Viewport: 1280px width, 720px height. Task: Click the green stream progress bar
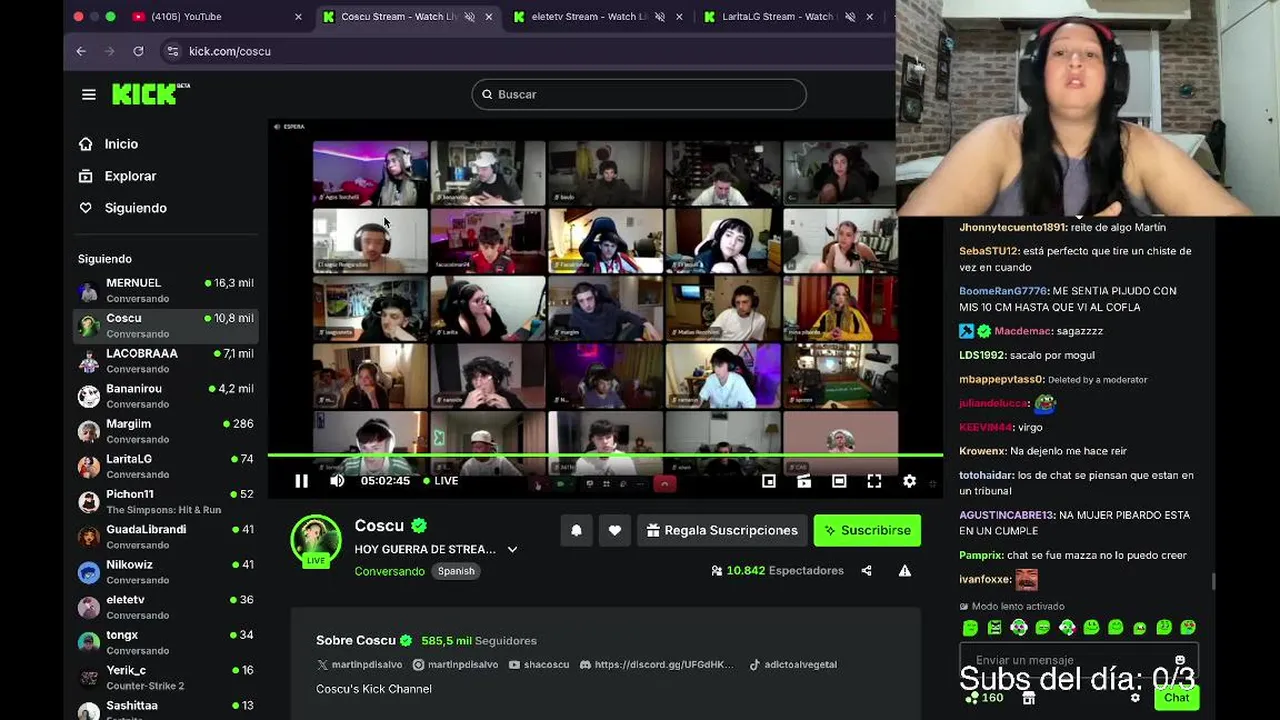coord(605,456)
